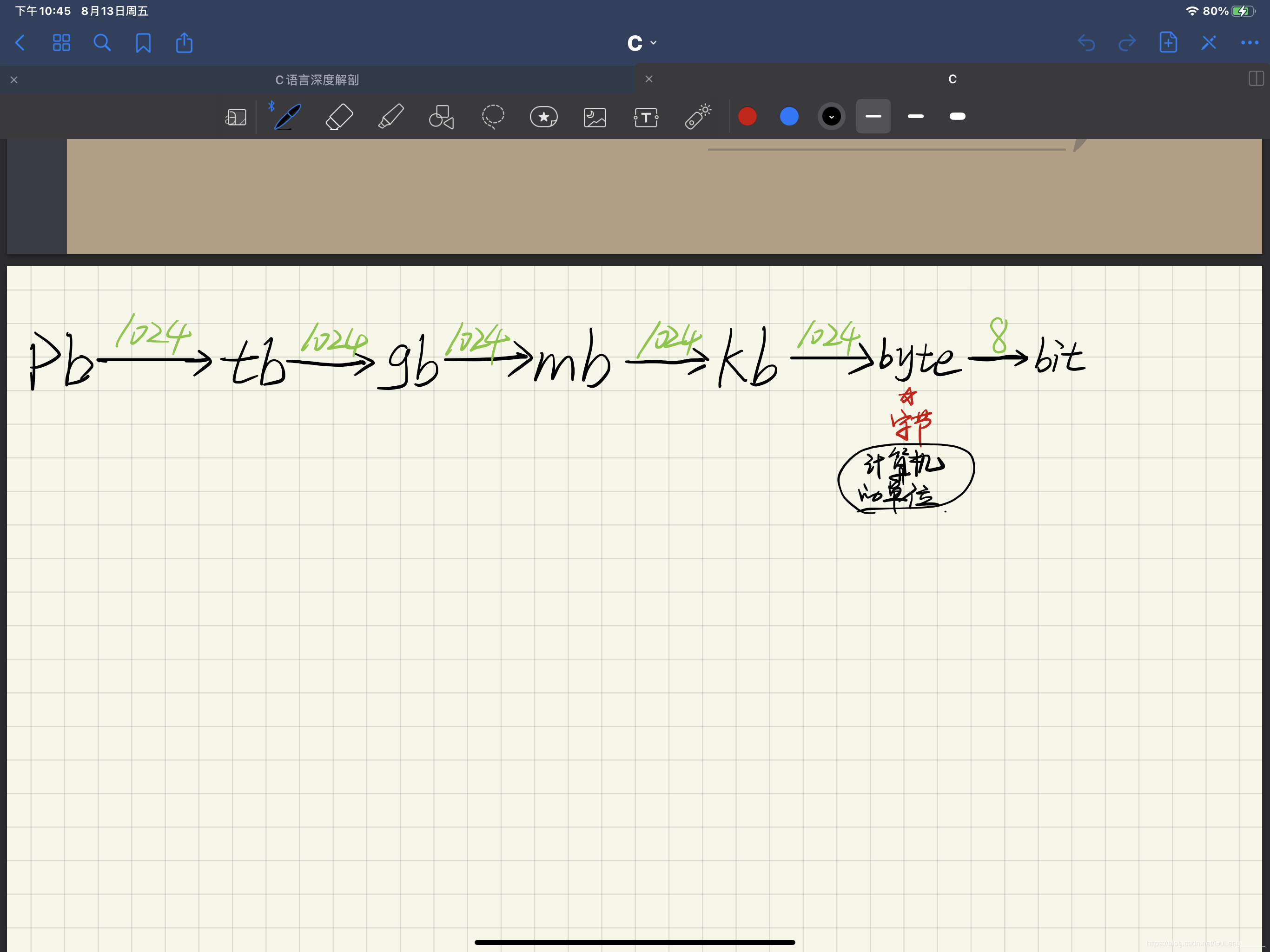The height and width of the screenshot is (952, 1270).
Task: Activate the Lasso selection tool
Action: click(x=493, y=117)
